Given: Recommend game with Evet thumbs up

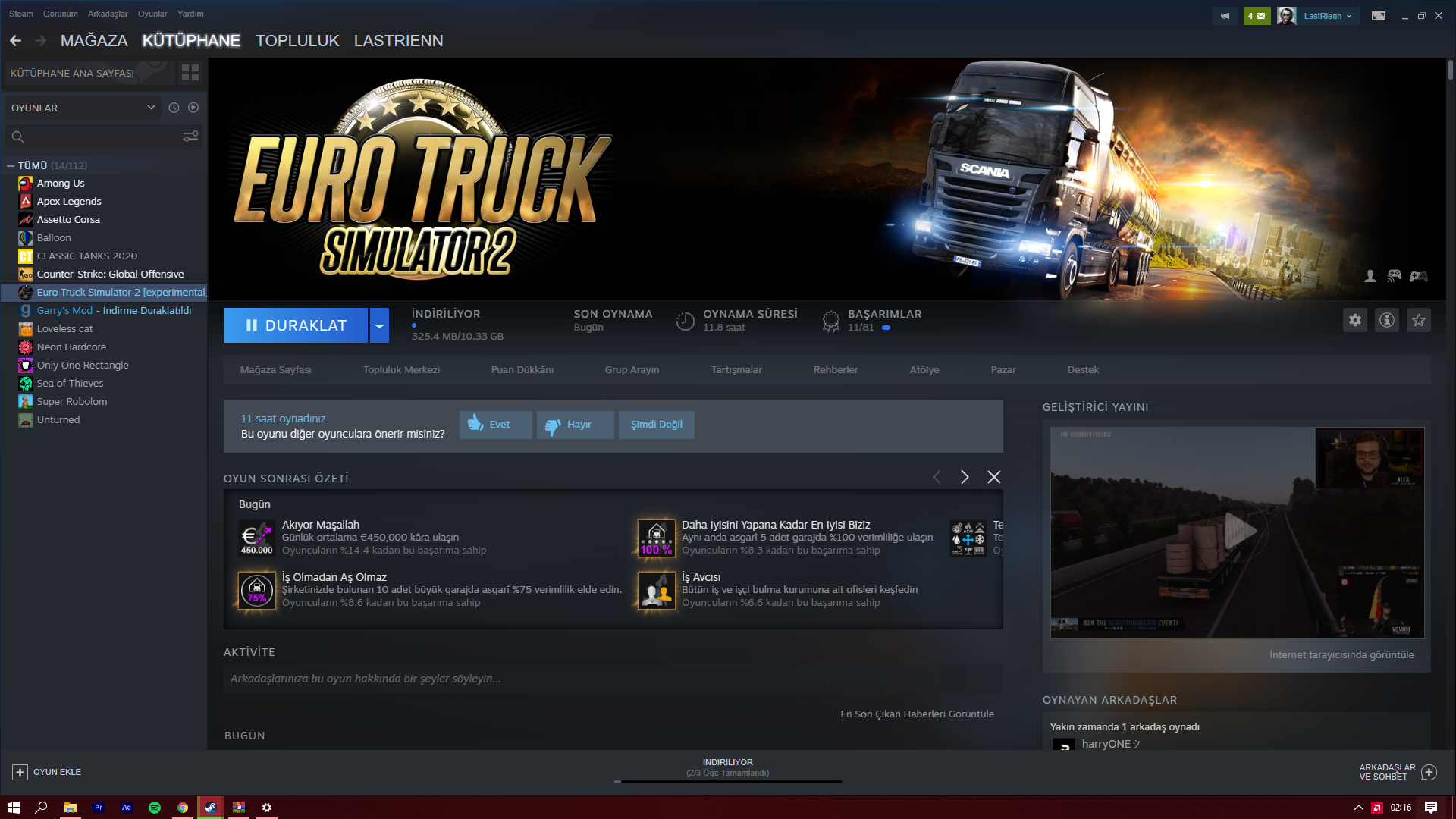Looking at the screenshot, I should point(495,425).
